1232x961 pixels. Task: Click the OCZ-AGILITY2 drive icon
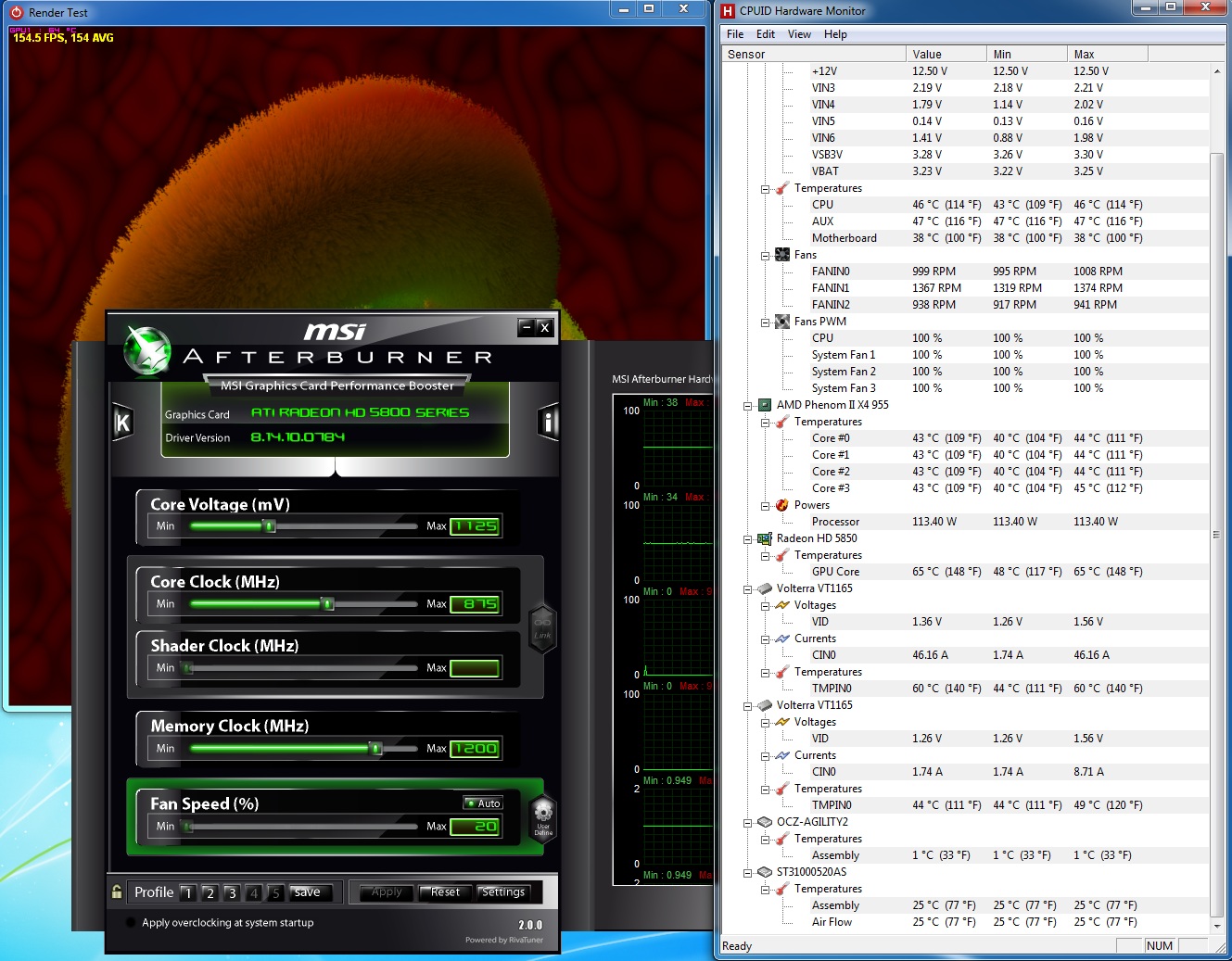pos(765,822)
